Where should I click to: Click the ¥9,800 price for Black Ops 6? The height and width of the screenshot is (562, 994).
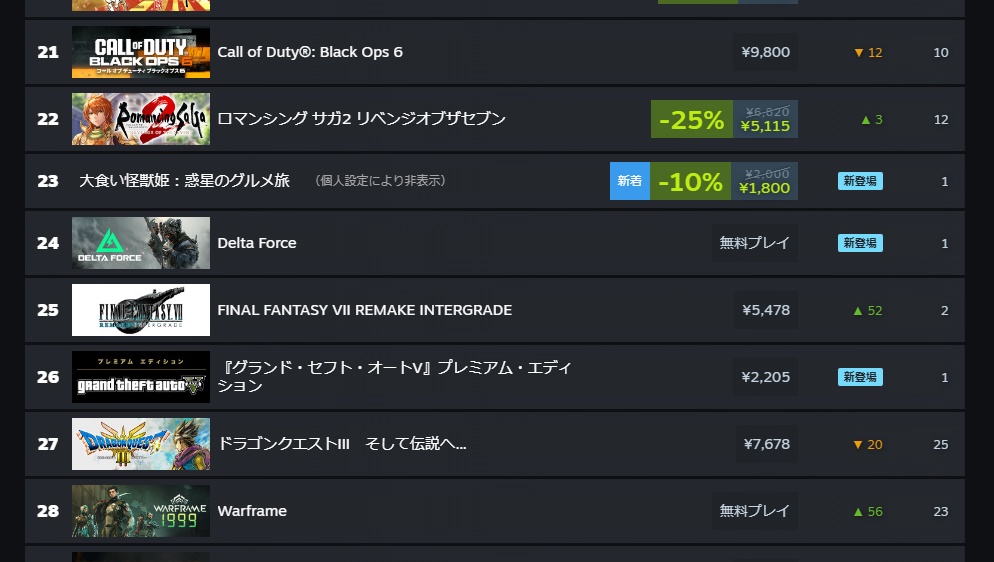point(766,52)
